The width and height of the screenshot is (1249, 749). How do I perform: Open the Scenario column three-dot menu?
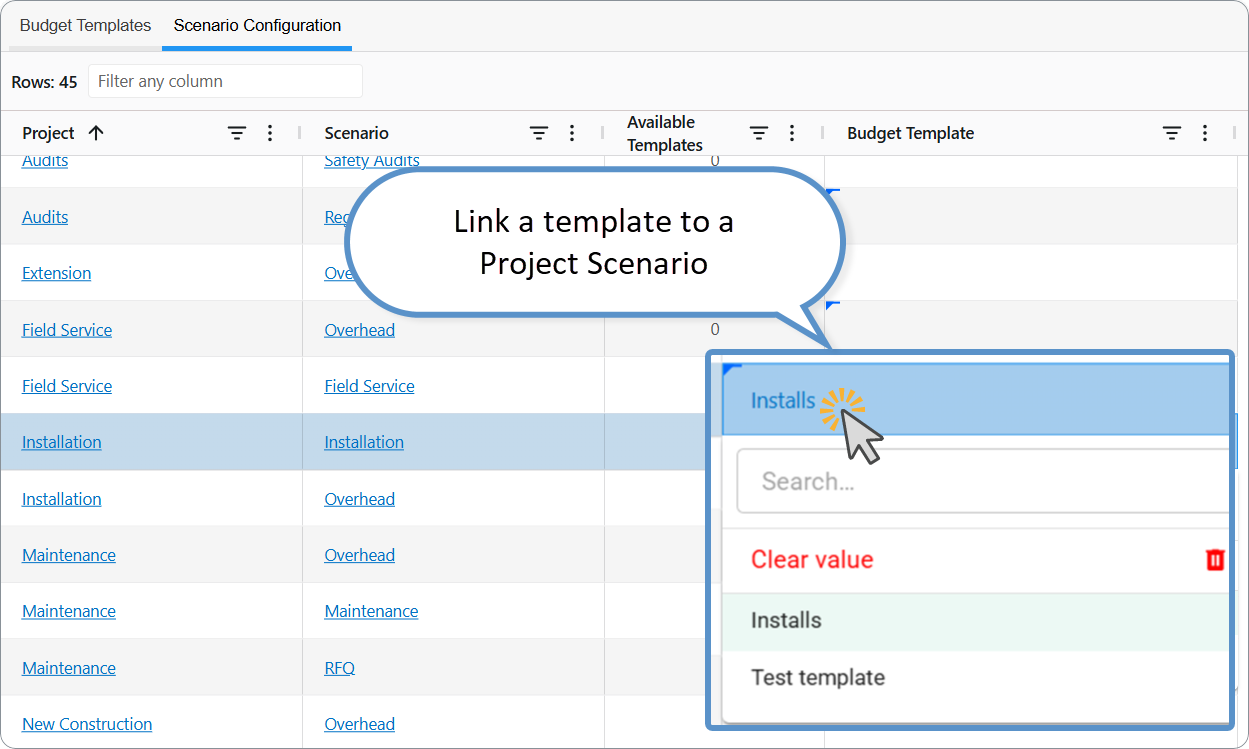click(572, 133)
